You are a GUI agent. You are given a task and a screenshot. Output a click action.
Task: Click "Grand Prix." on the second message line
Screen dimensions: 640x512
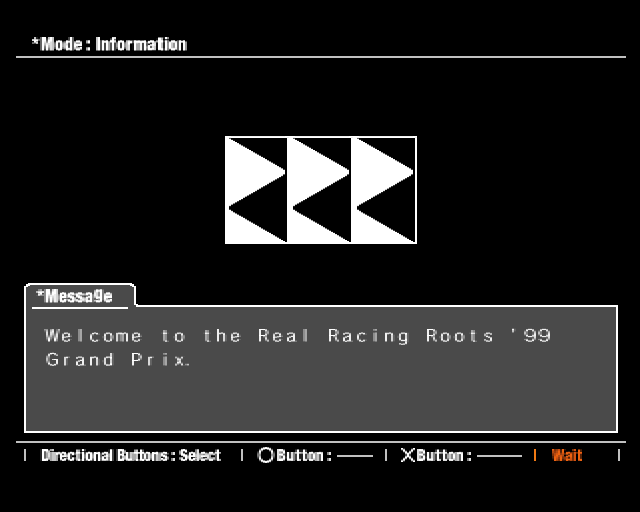117,360
